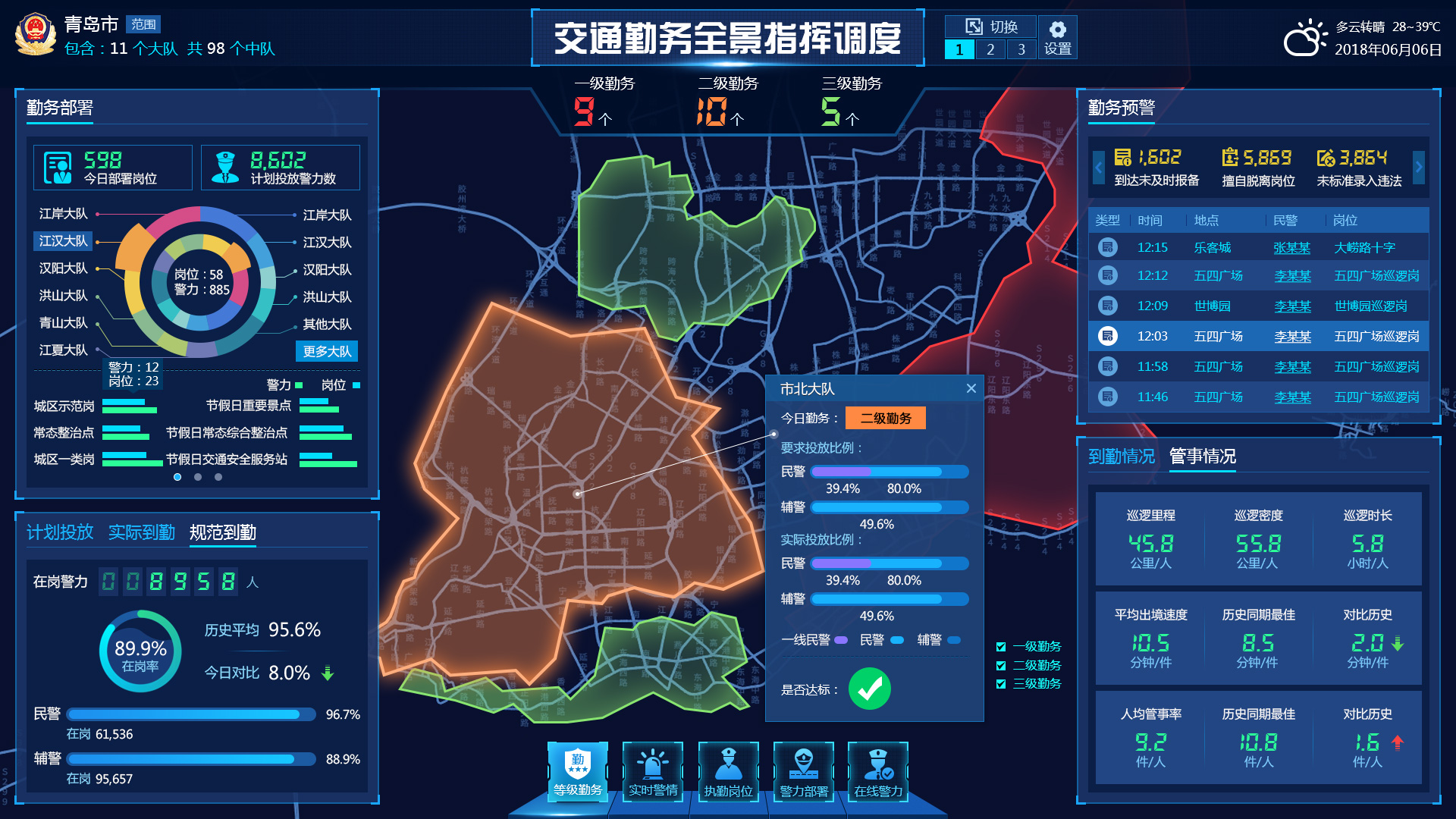Viewport: 1456px width, 819px height.
Task: Uncheck the 一级勤务 map legend checkbox
Action: [1001, 647]
